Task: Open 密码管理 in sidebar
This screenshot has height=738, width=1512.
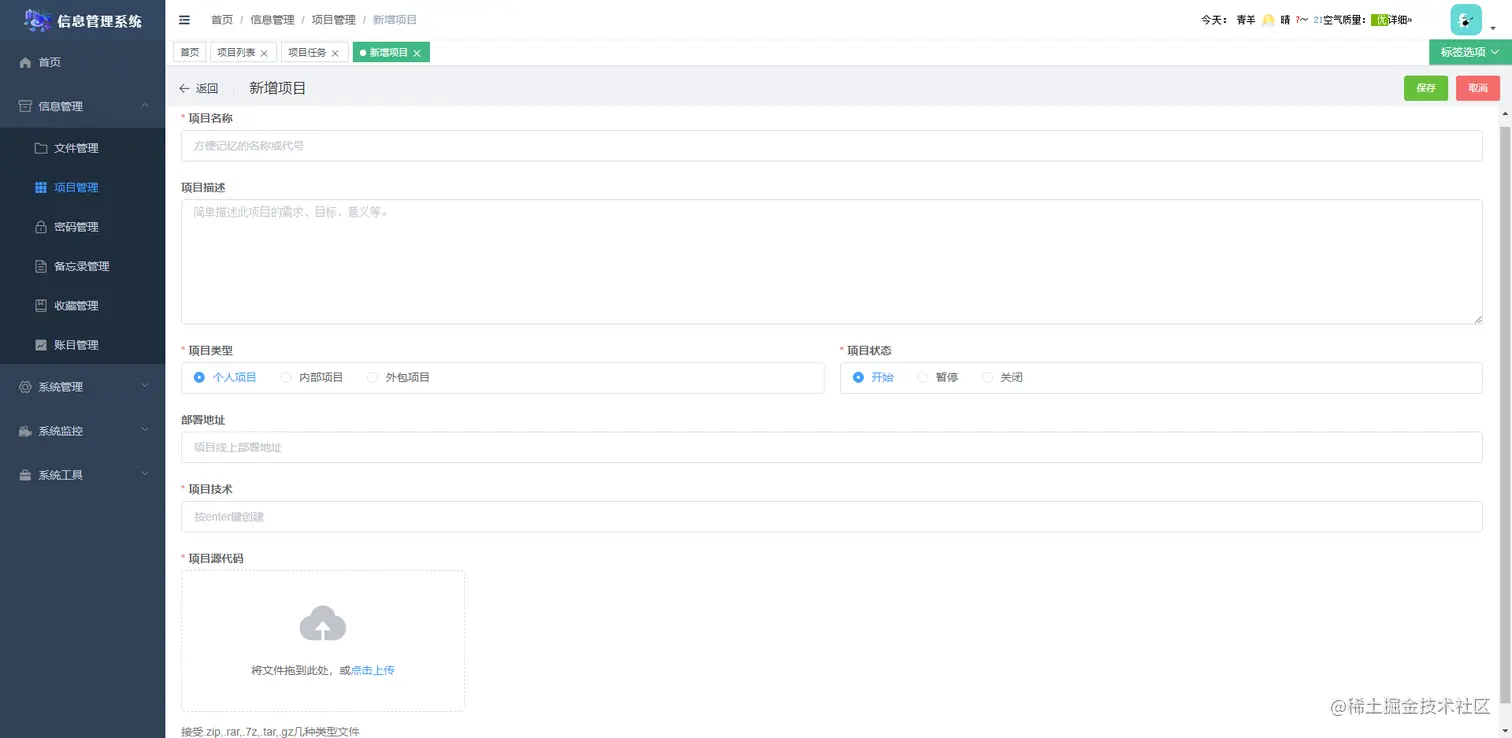Action: tap(82, 227)
